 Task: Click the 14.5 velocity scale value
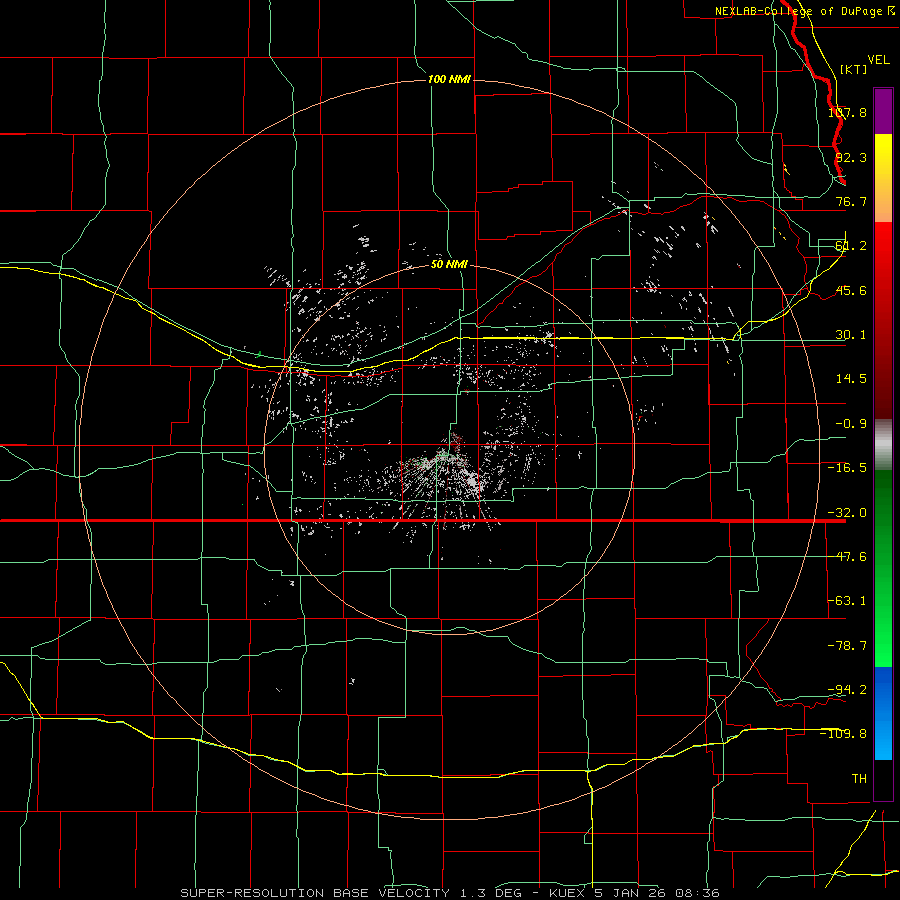[x=851, y=379]
